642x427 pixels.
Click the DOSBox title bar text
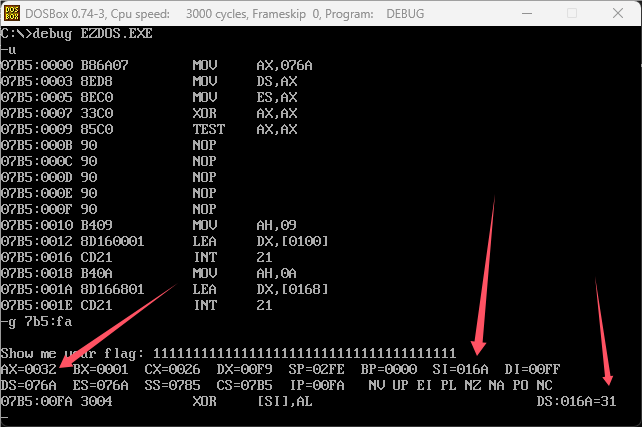click(225, 14)
